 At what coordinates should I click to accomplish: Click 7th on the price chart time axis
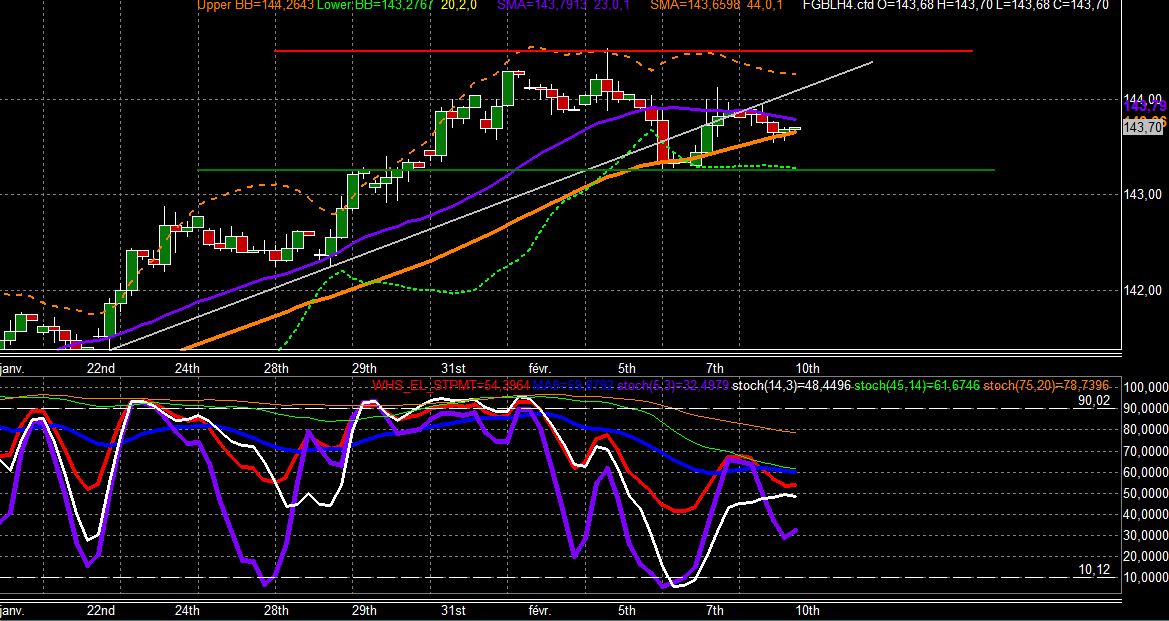(715, 368)
